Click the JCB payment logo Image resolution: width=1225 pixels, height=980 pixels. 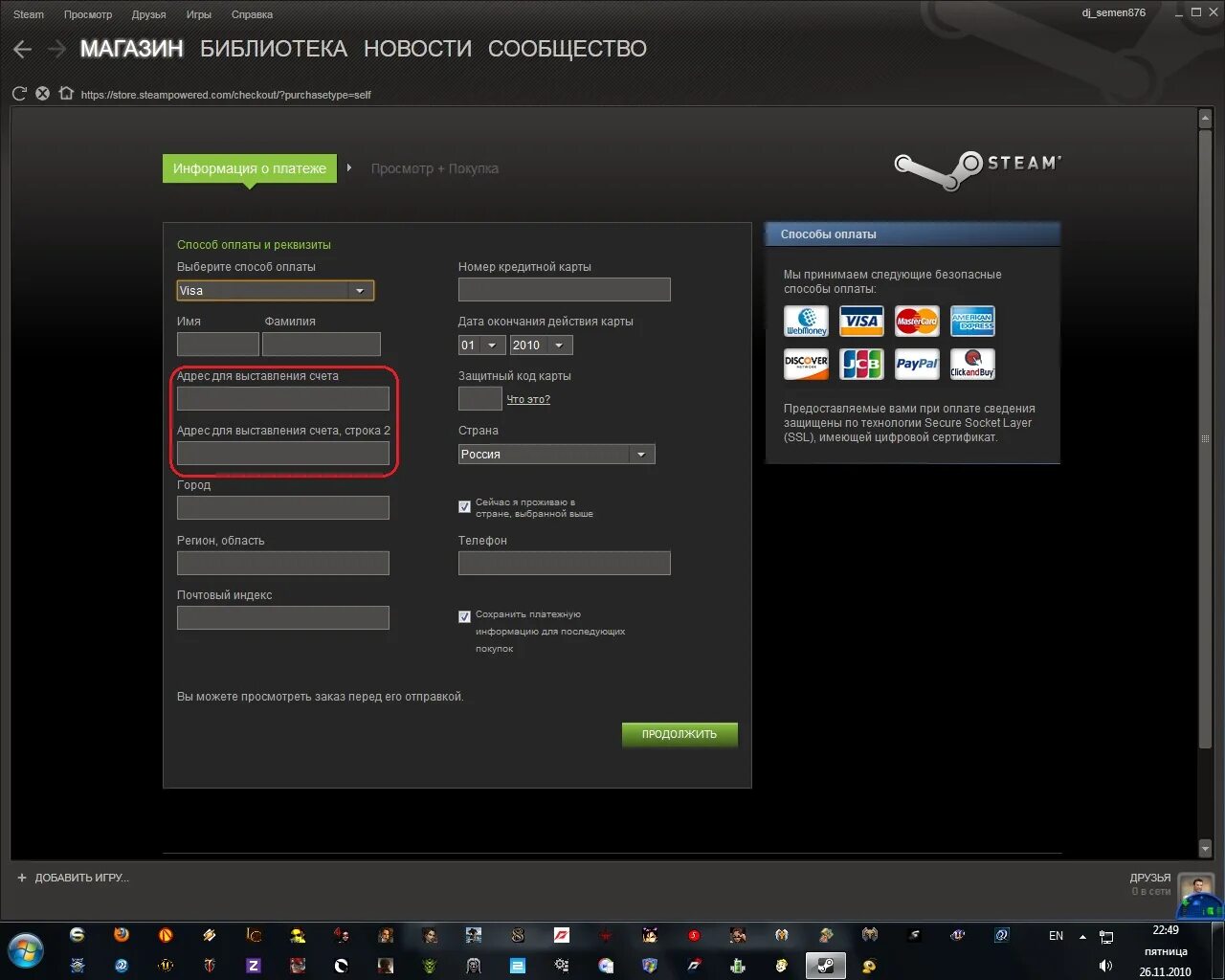(861, 364)
